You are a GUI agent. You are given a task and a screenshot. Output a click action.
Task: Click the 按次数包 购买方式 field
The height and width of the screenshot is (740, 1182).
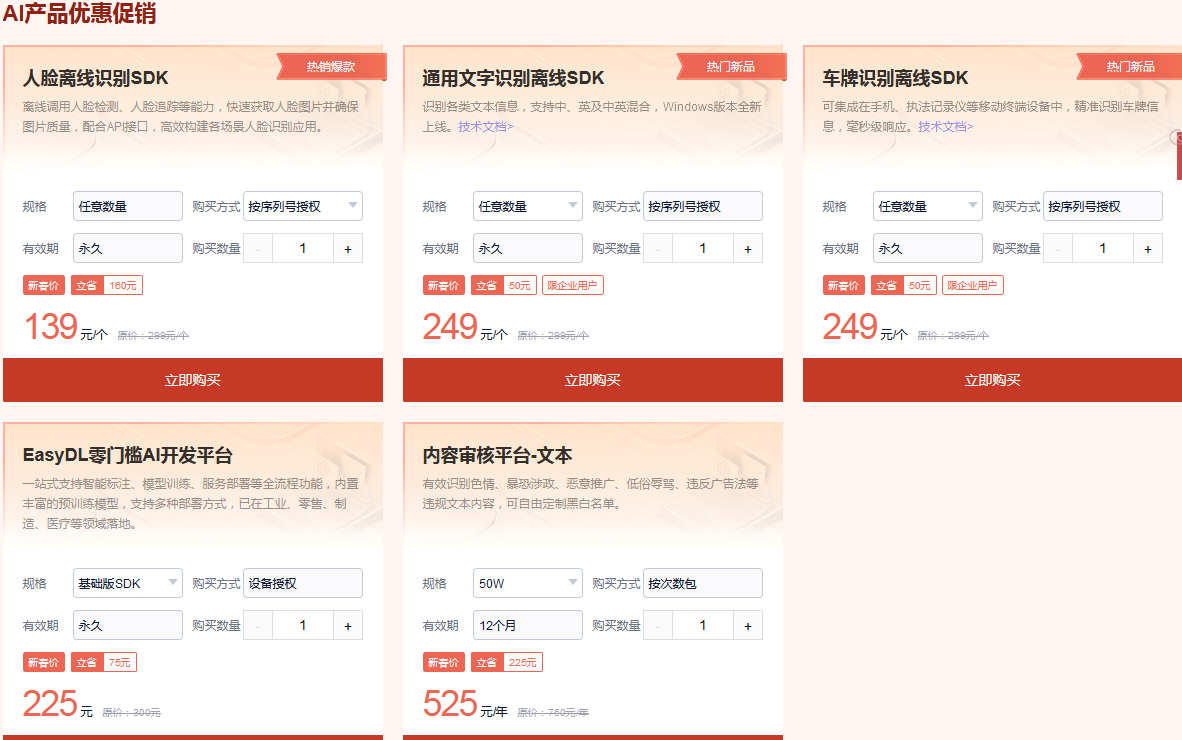click(x=703, y=583)
